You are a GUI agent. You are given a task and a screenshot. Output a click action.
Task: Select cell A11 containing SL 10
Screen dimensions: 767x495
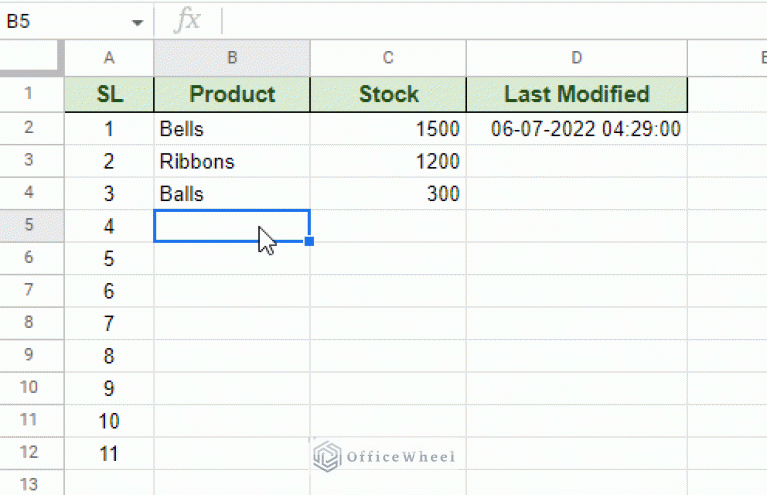(x=109, y=420)
